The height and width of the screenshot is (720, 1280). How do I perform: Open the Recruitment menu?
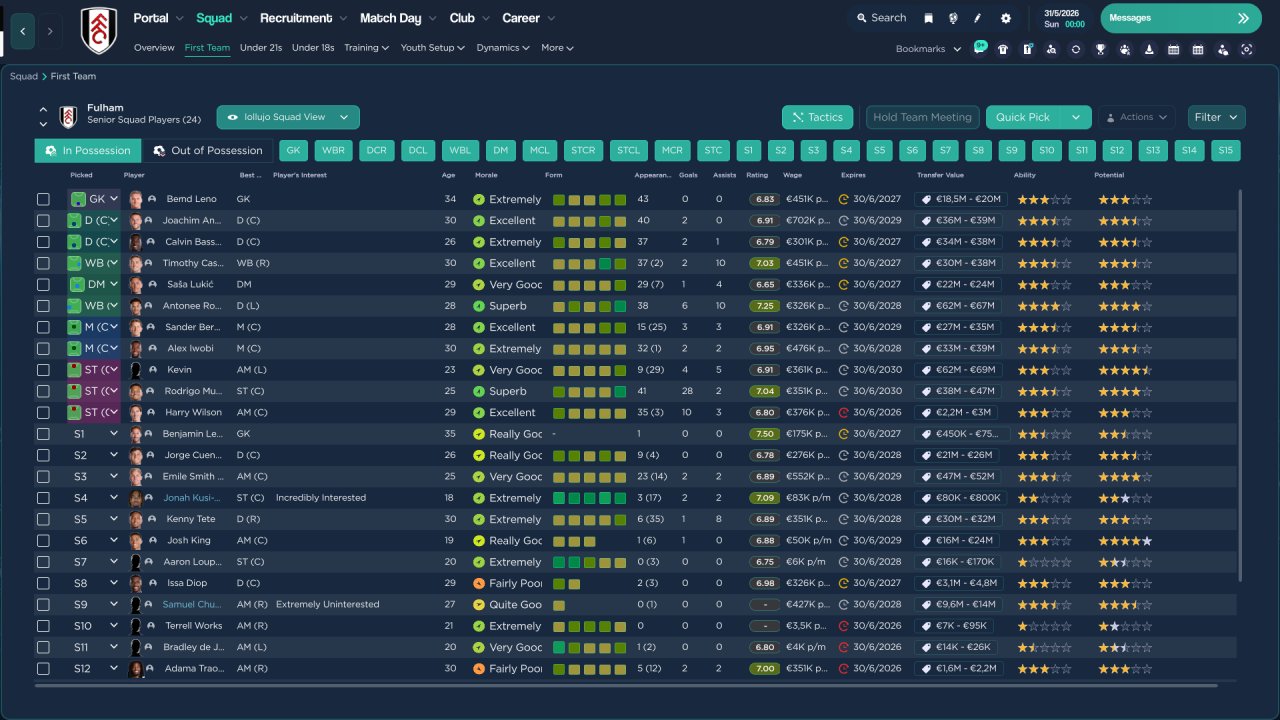click(x=303, y=18)
